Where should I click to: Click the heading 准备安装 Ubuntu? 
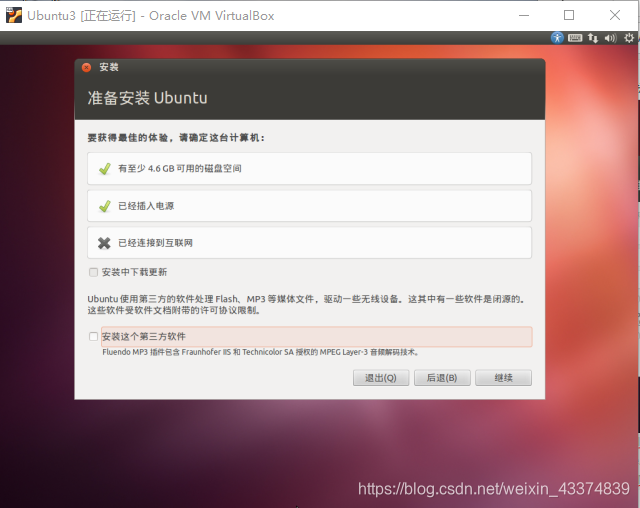click(147, 98)
